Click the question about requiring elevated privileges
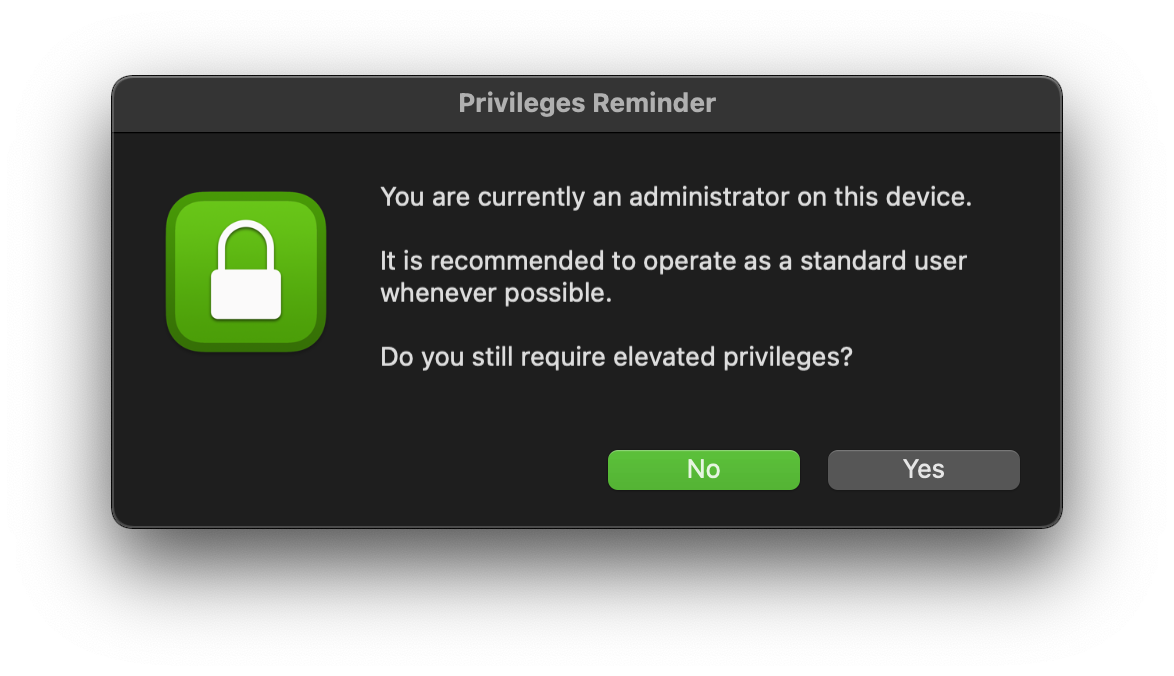Screen dimensions: 1174x676 click(615, 357)
